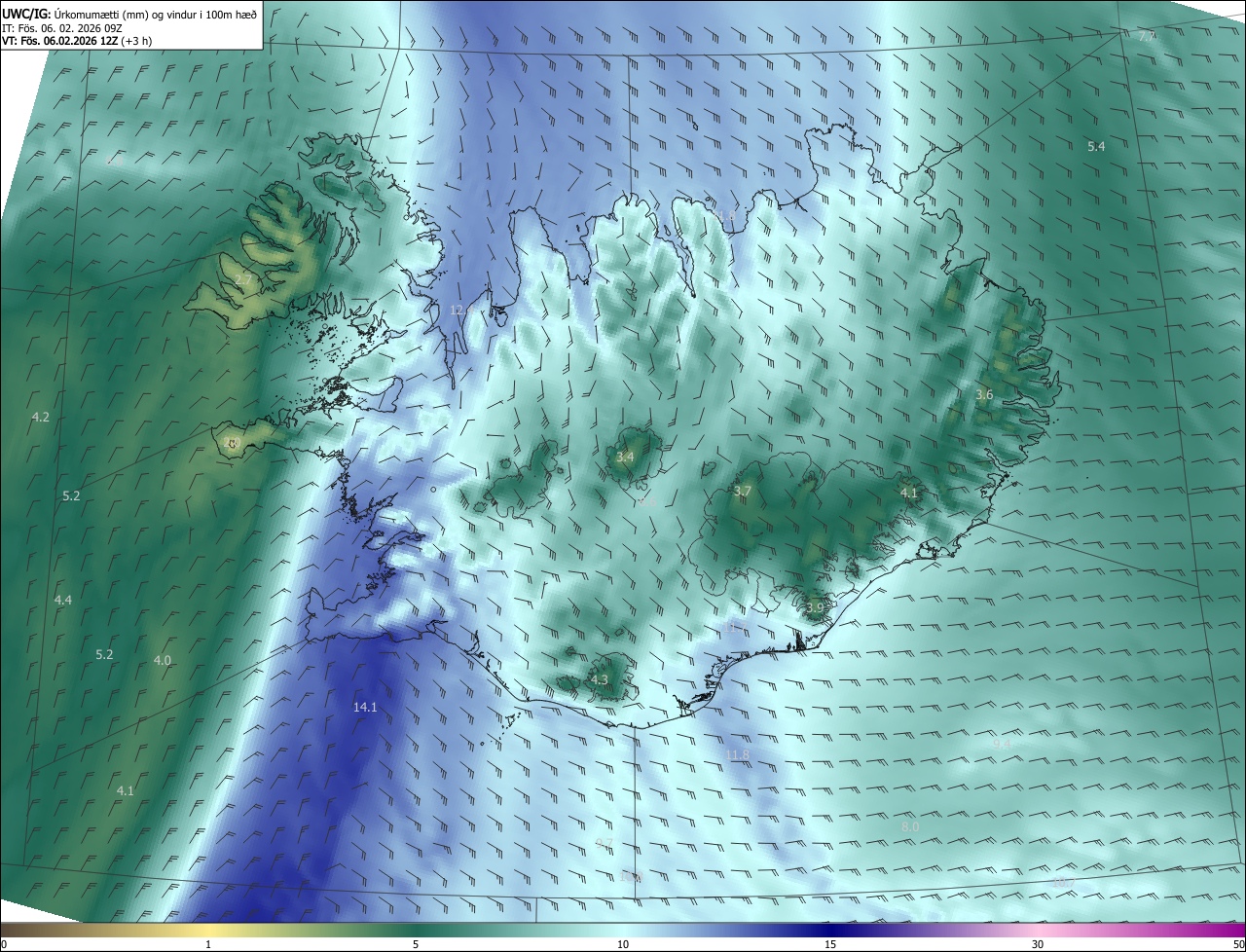The image size is (1246, 952).
Task: Select the 10.7 value label
Action: tap(1063, 883)
